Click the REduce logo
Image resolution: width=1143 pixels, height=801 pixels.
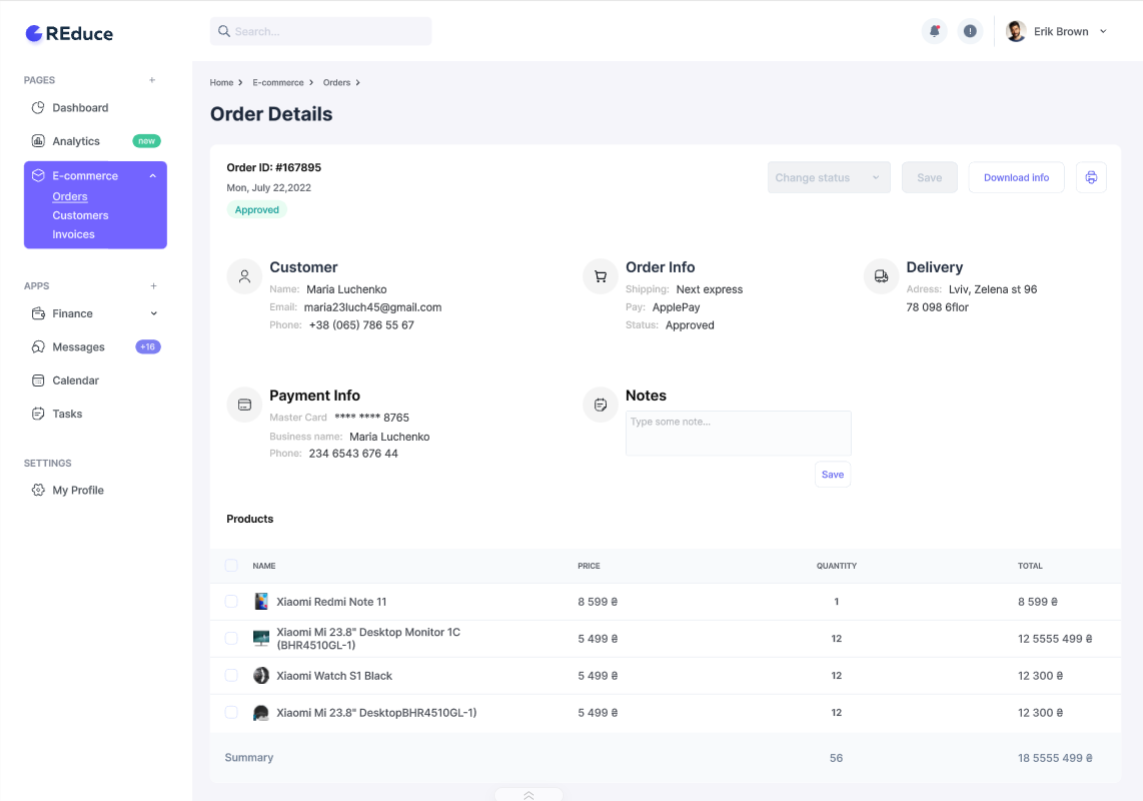69,34
